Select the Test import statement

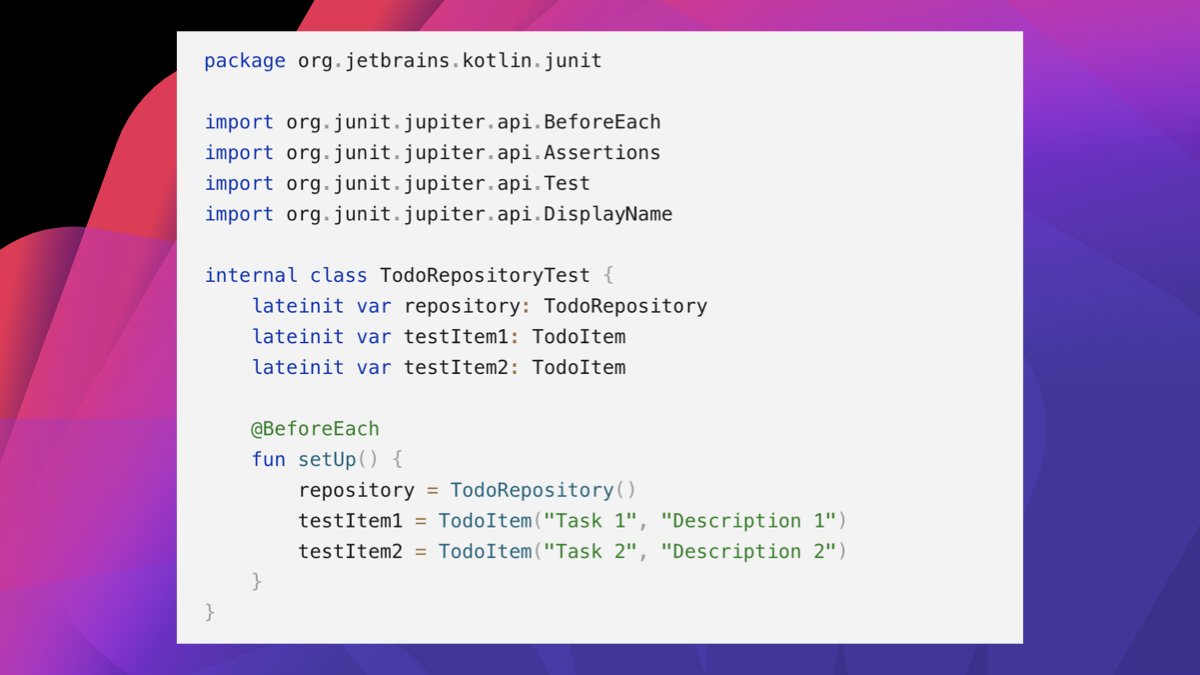(x=395, y=183)
